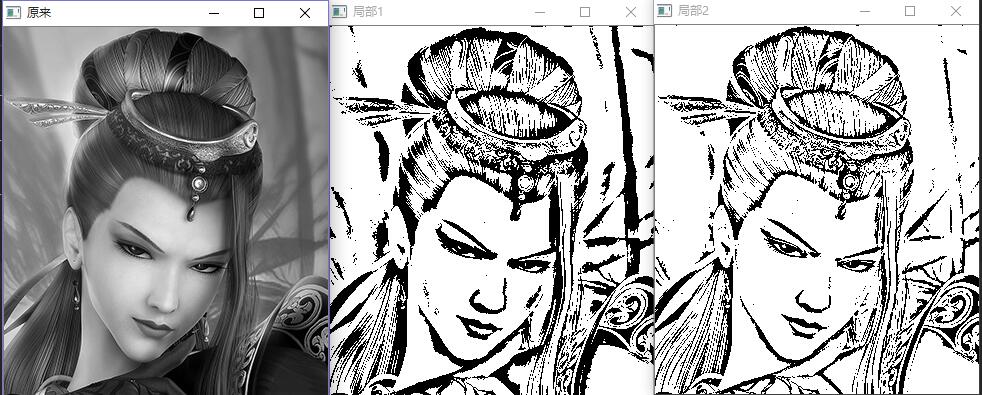
Task: Close the 局部1 window
Action: 631,12
